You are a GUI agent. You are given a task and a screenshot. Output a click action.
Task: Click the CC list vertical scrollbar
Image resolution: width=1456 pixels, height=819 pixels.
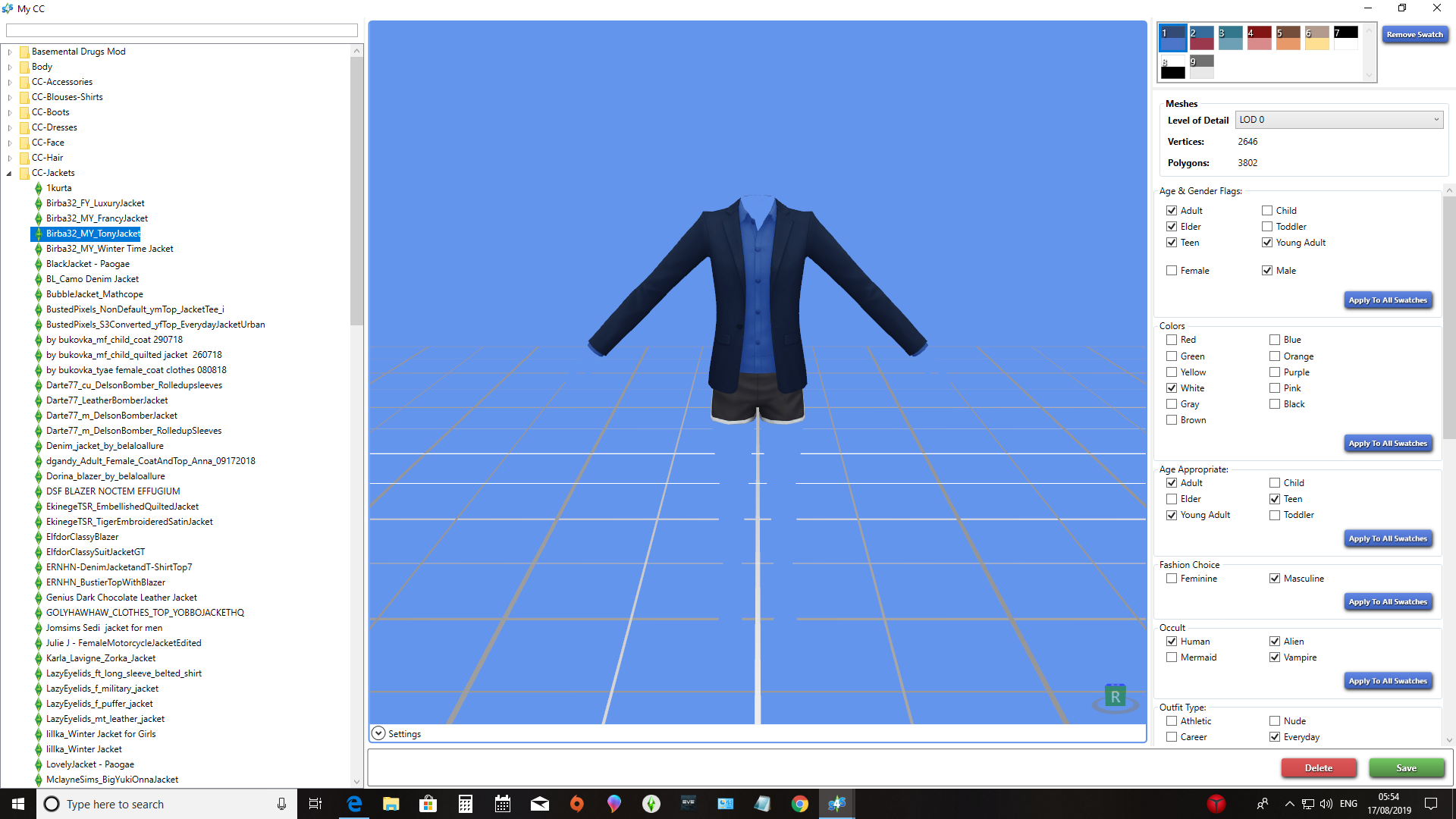point(356,190)
